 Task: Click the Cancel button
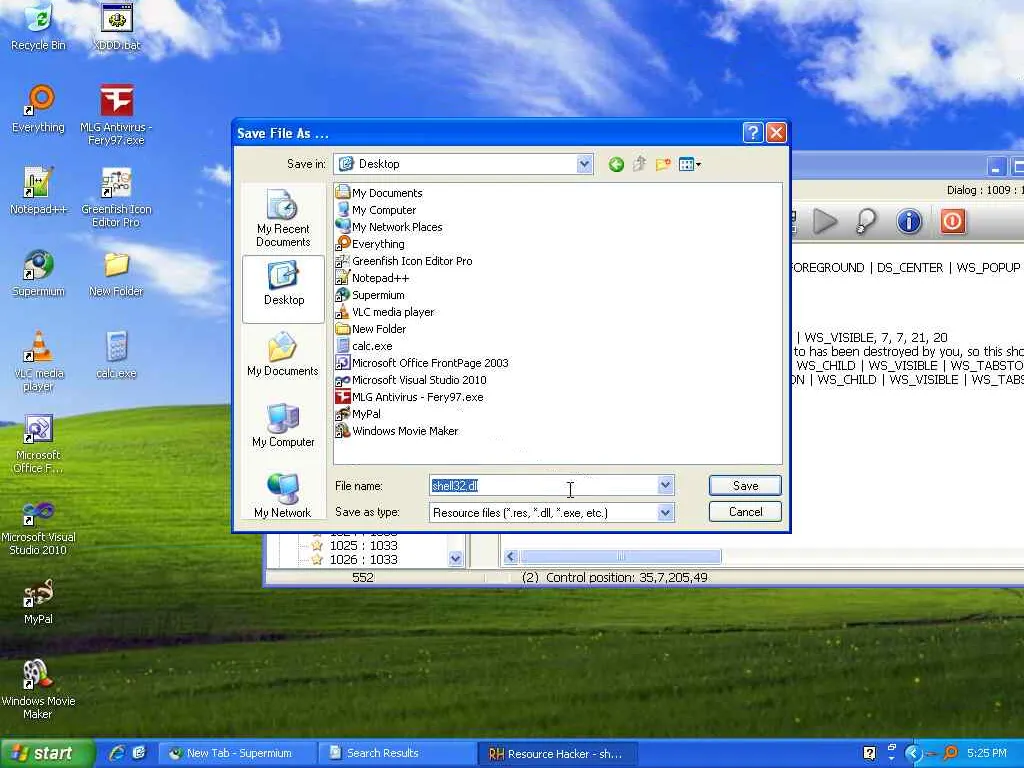(745, 511)
